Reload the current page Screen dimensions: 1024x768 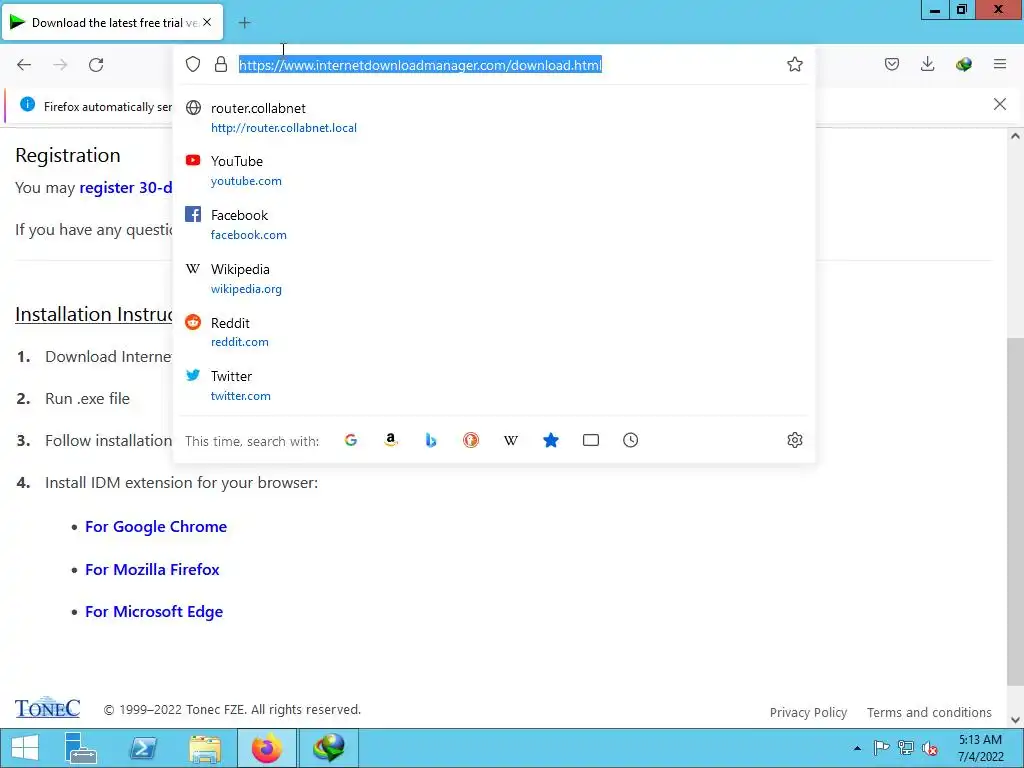[x=96, y=65]
